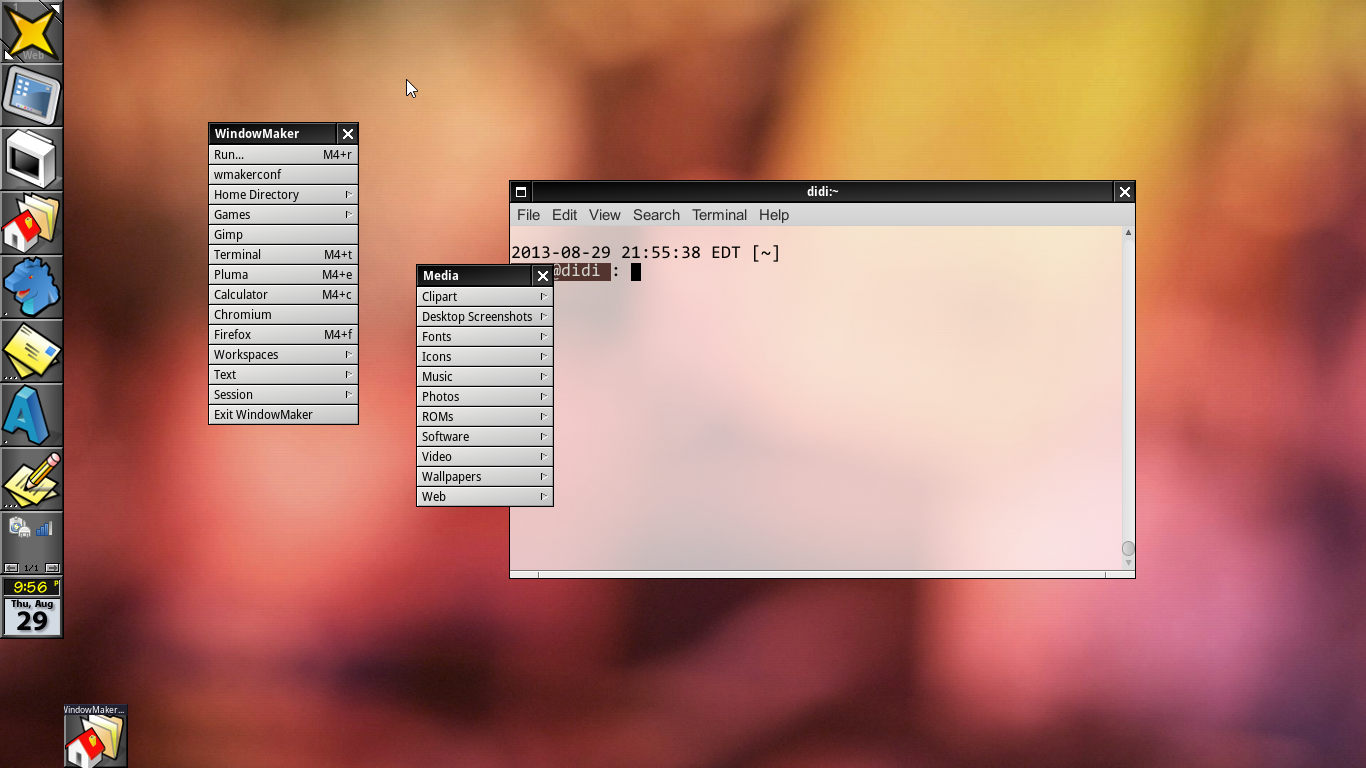Expand Clipart in the Media menu
Image resolution: width=1366 pixels, height=768 pixels.
(x=485, y=297)
